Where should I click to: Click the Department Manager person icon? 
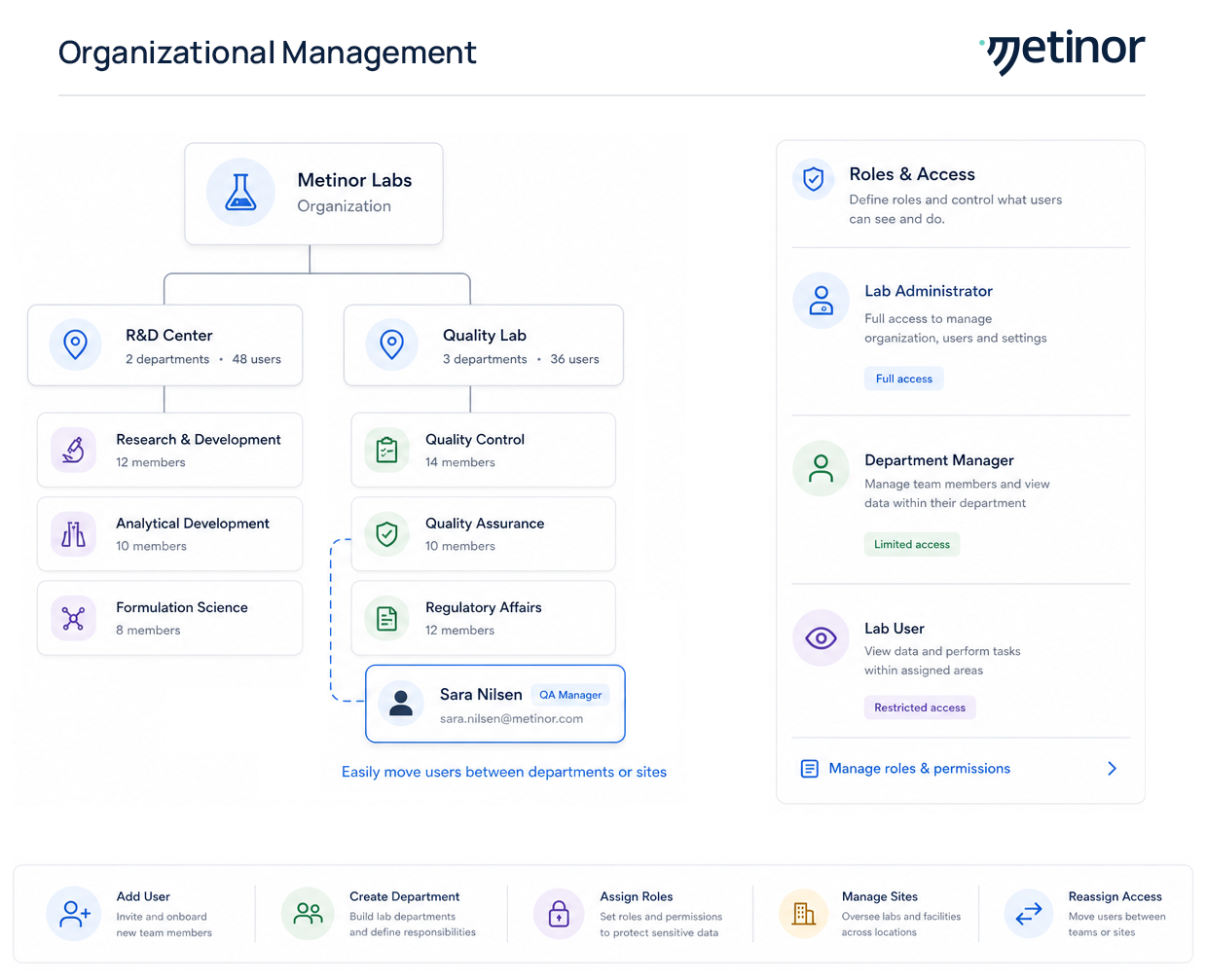click(x=822, y=468)
